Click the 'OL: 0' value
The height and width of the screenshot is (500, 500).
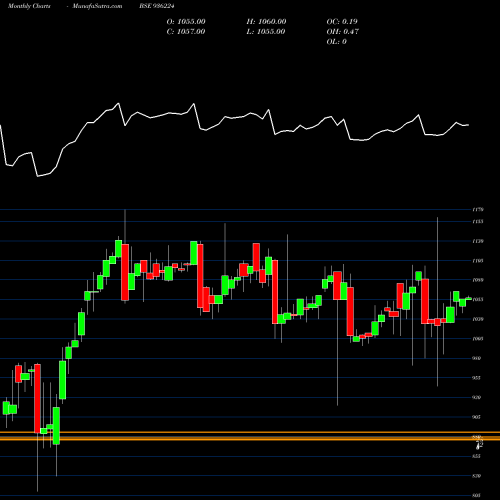(337, 42)
